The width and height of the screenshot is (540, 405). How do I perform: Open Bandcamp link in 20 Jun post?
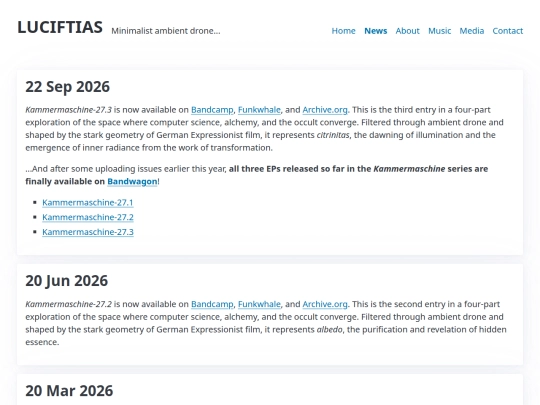[x=212, y=304]
